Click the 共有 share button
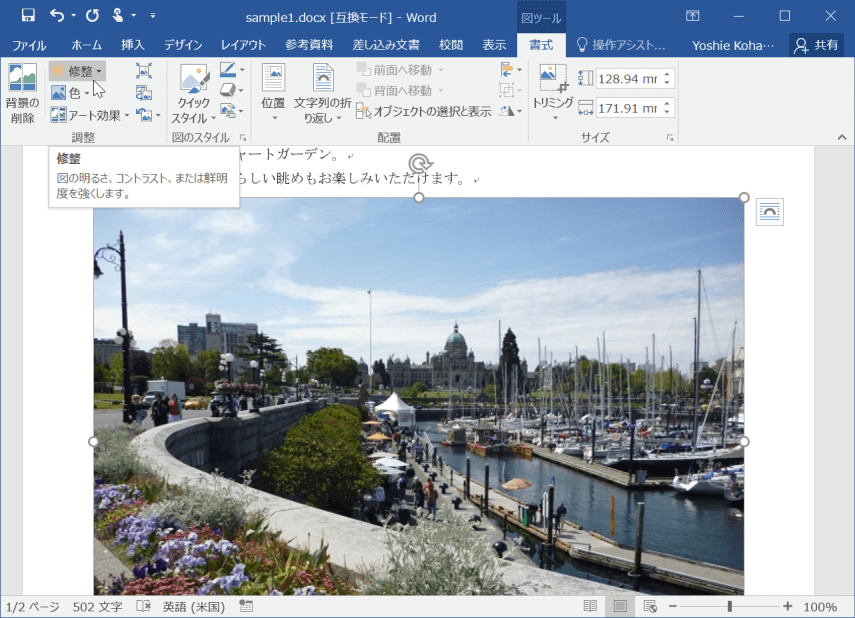The image size is (855, 618). point(816,45)
